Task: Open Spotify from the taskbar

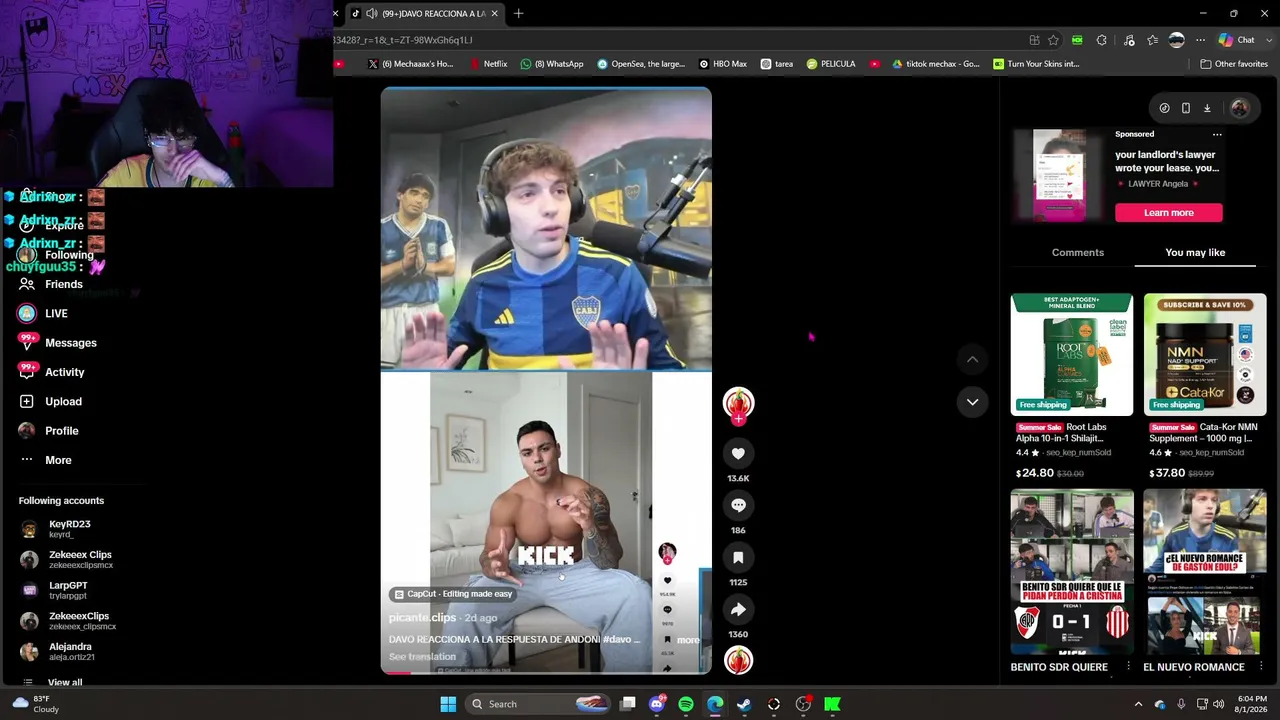Action: [x=686, y=704]
